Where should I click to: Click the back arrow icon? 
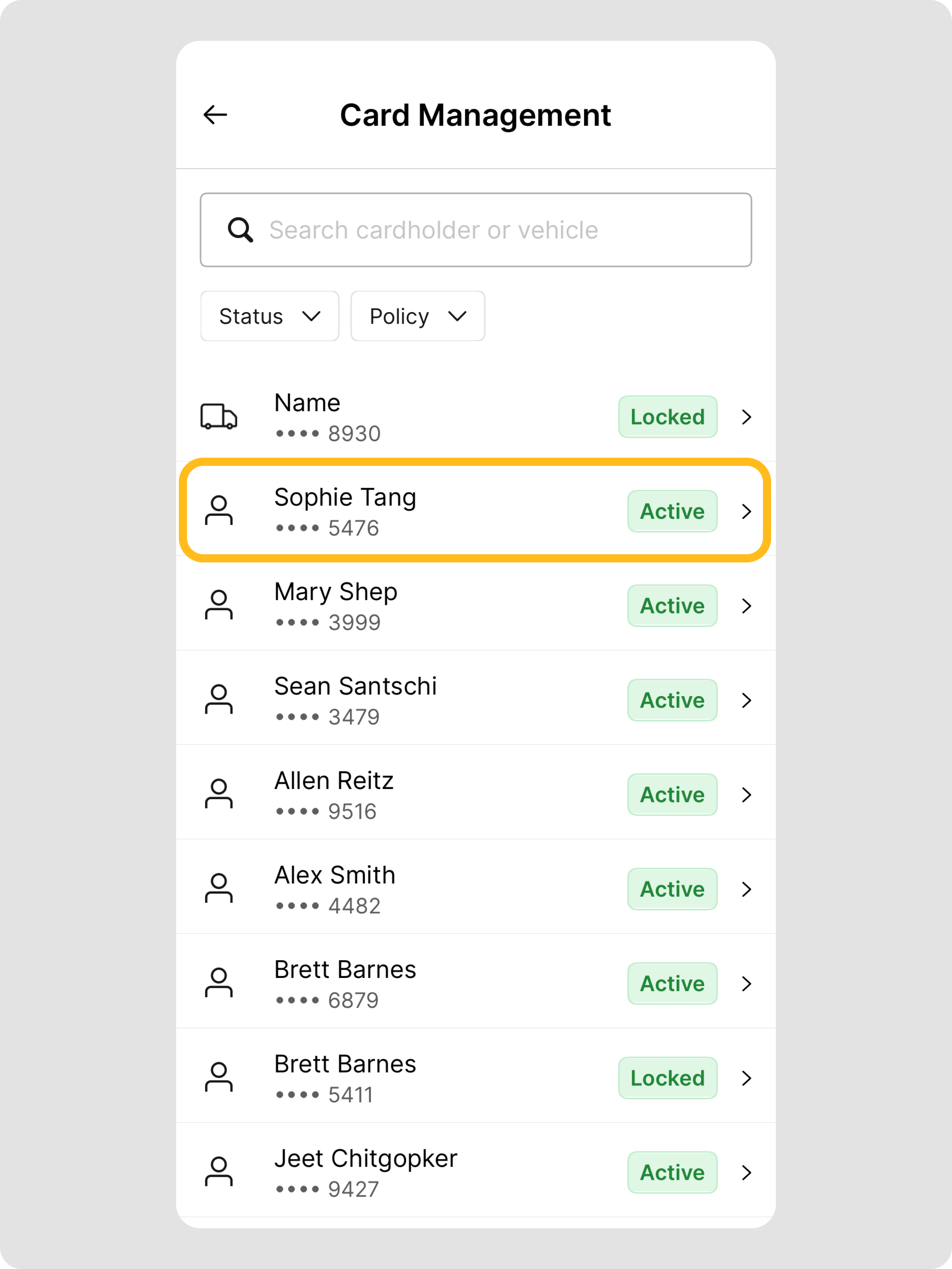(216, 115)
